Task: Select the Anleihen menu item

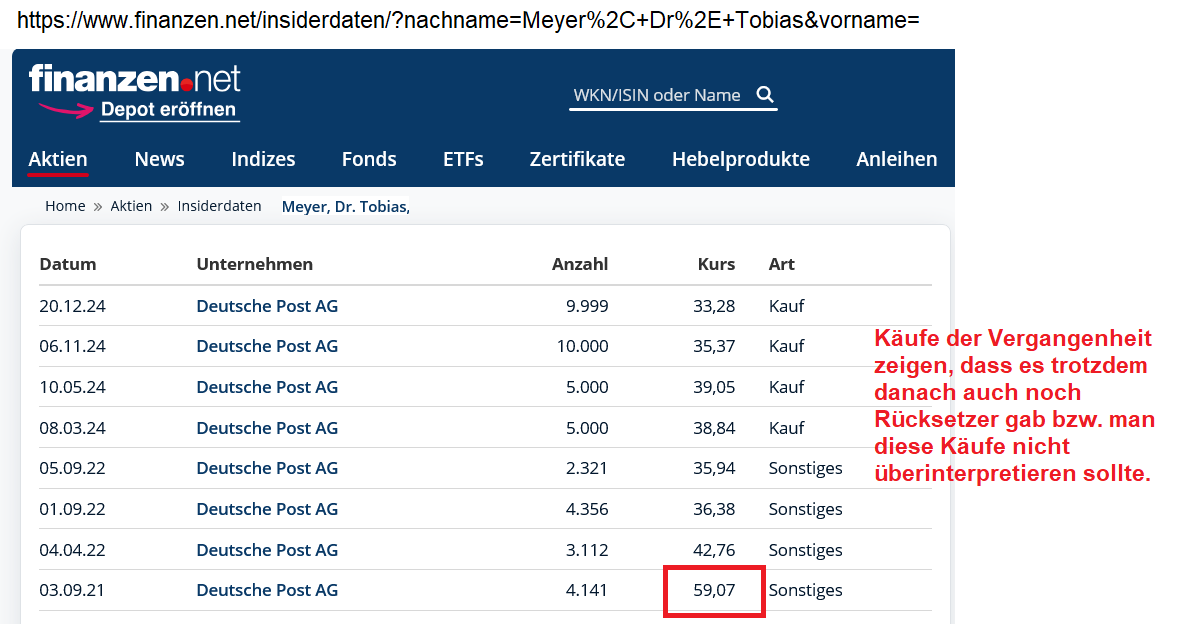Action: 896,158
